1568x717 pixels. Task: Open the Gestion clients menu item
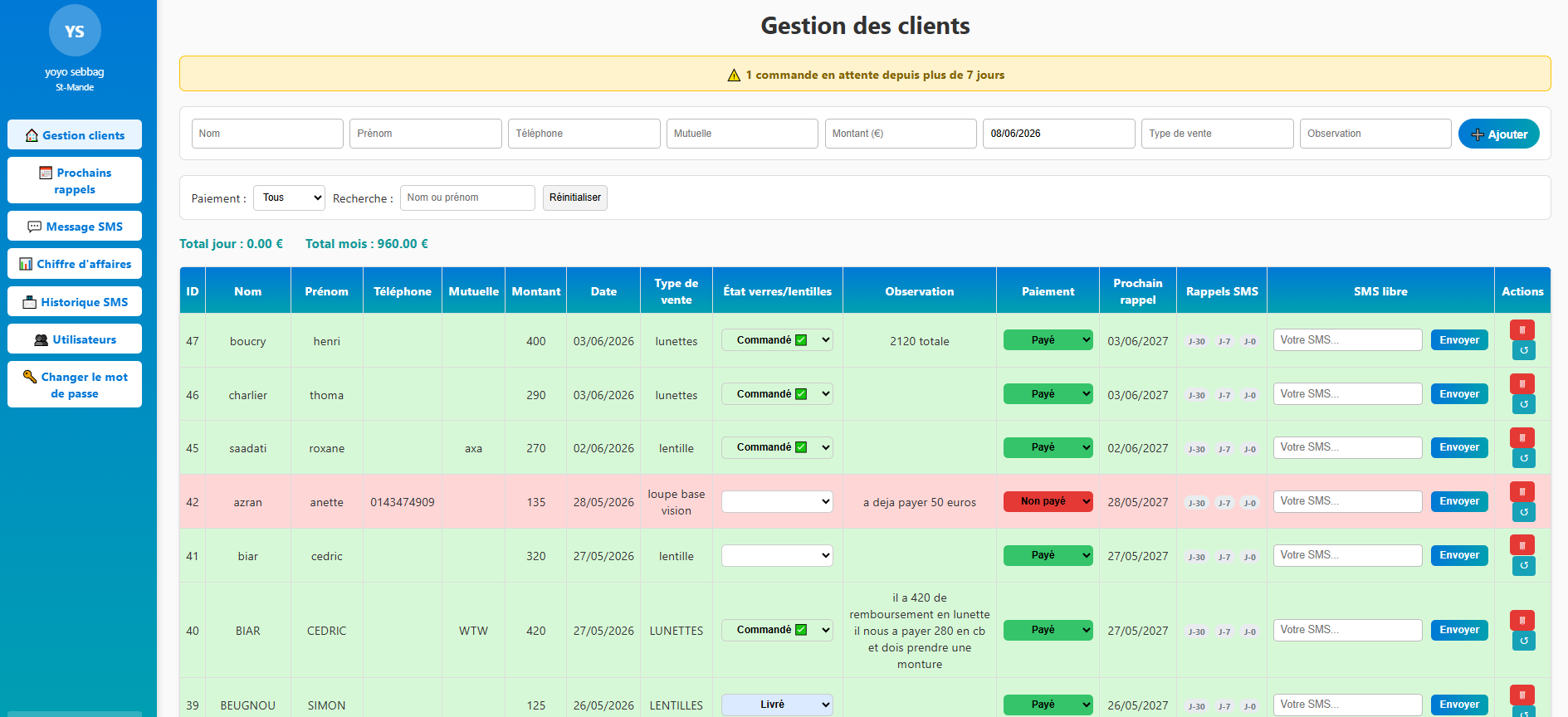pyautogui.click(x=75, y=135)
